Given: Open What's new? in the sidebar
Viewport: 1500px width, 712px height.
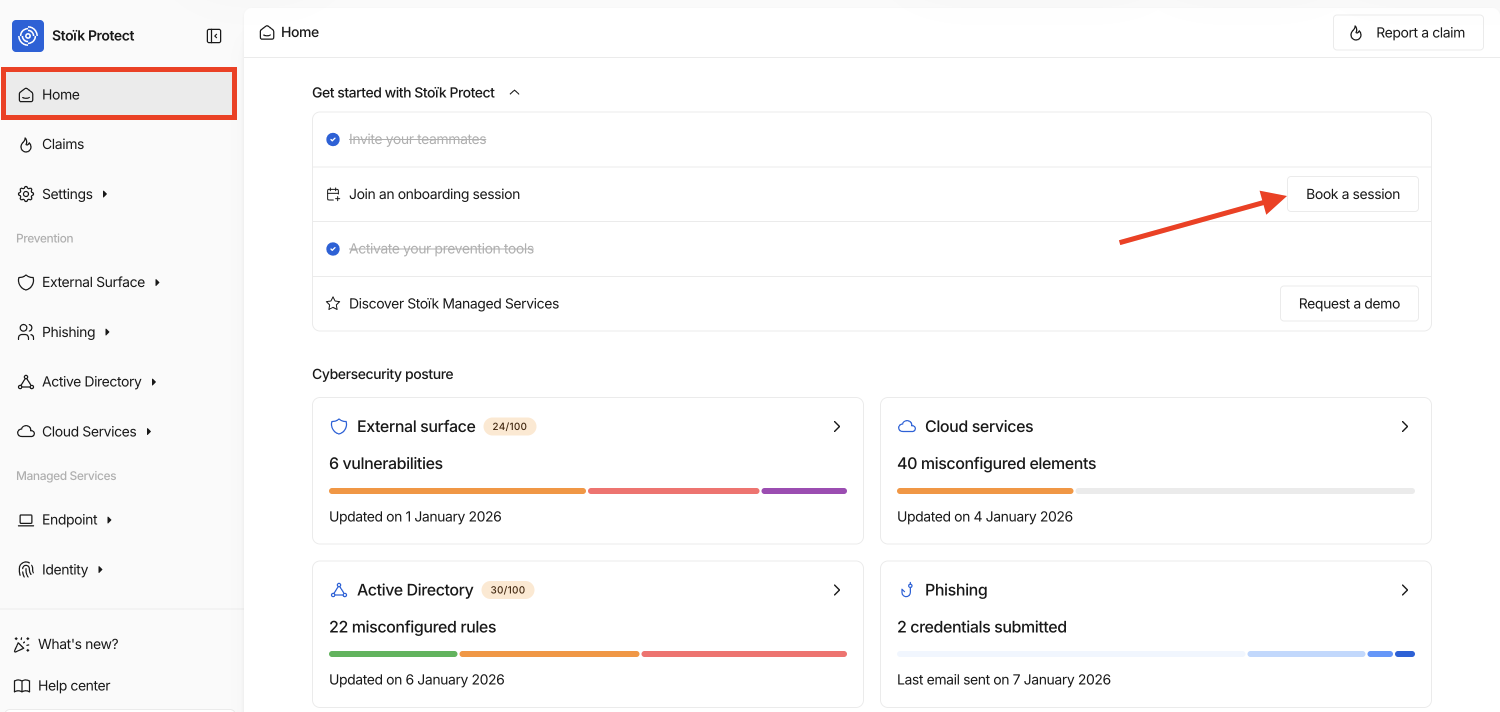Looking at the screenshot, I should point(78,645).
